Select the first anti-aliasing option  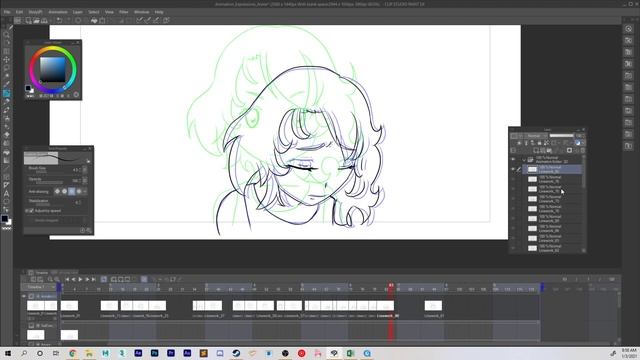[x=57, y=191]
